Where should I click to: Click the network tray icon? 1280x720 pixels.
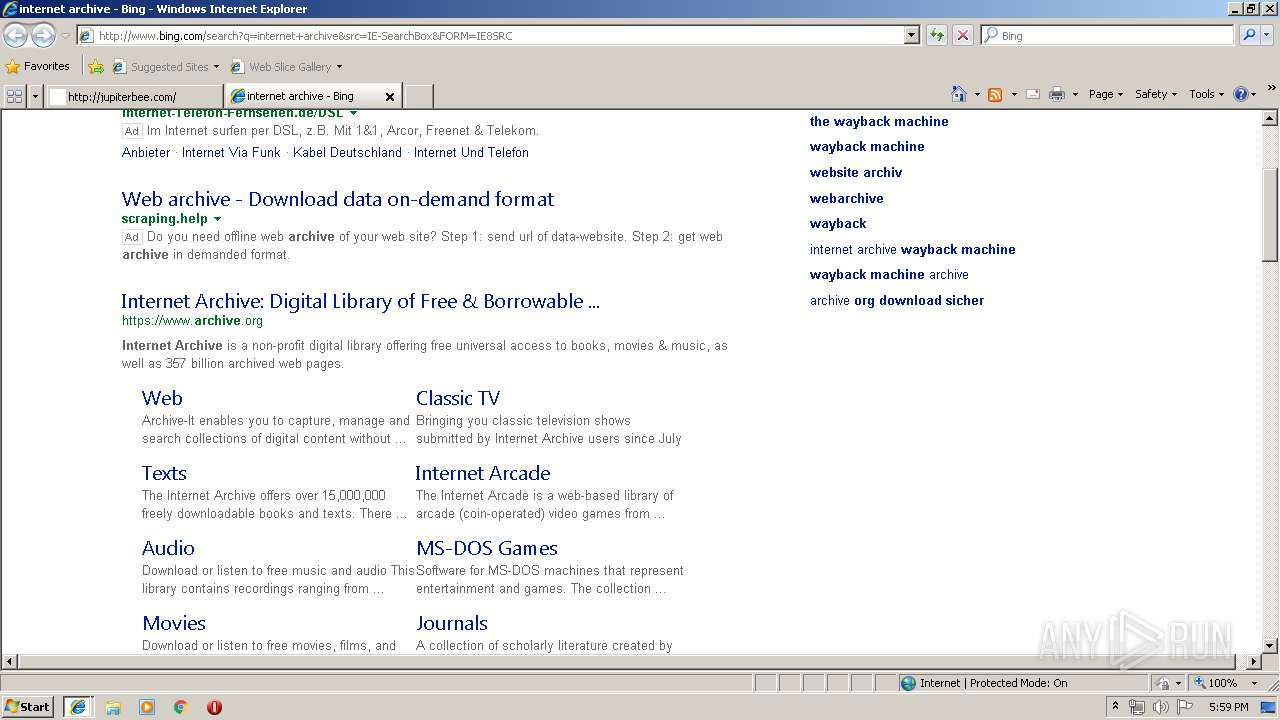tap(1136, 707)
